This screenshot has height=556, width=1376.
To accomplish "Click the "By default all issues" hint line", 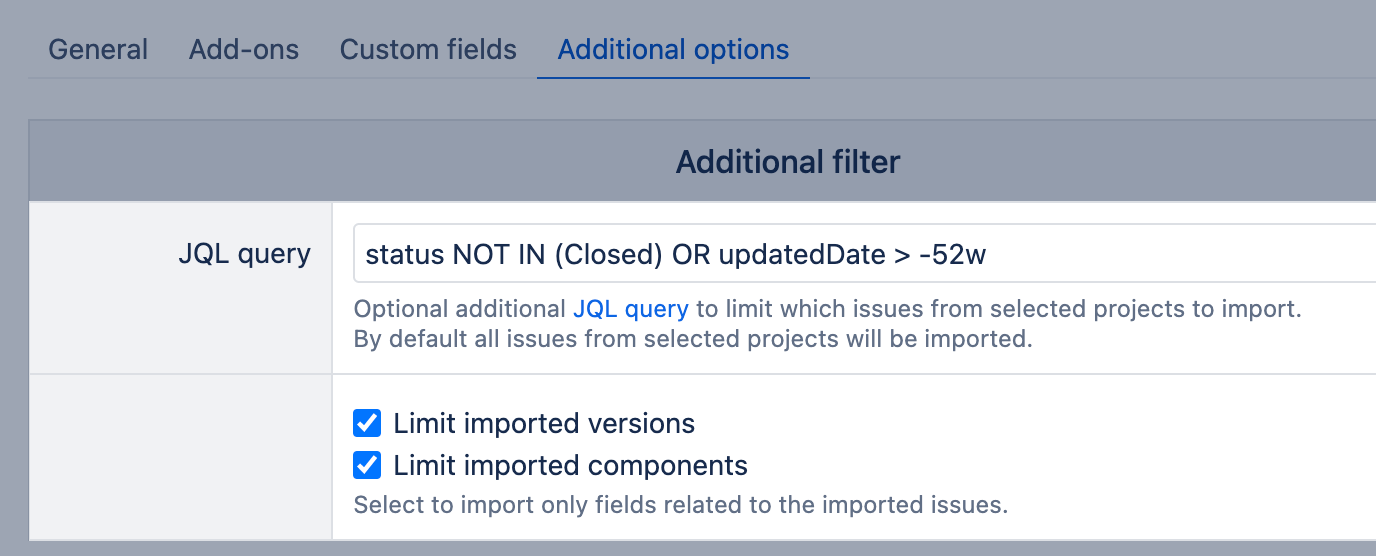I will (x=692, y=339).
